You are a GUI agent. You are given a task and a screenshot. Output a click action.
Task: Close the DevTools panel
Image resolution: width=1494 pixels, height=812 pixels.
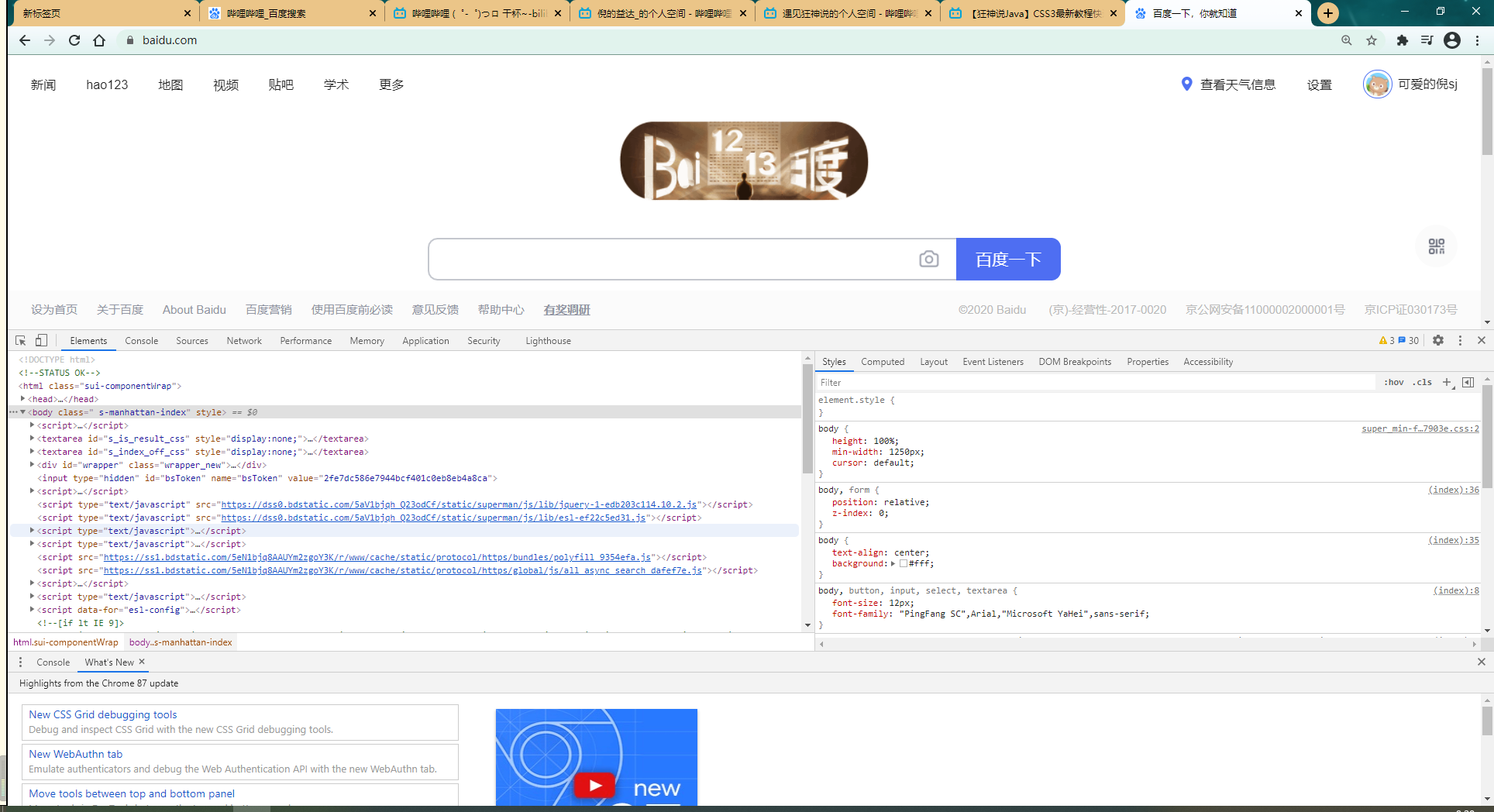(x=1481, y=340)
